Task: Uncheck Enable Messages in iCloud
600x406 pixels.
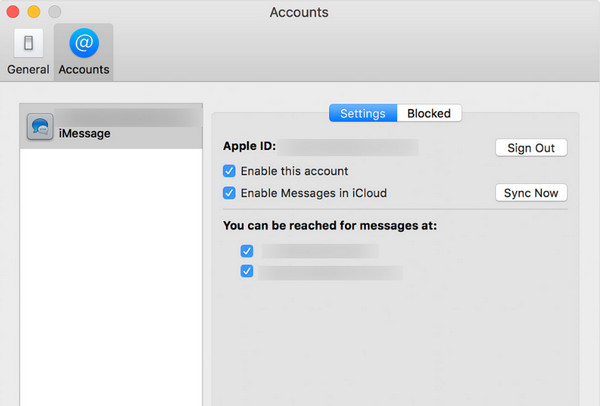Action: click(x=229, y=193)
